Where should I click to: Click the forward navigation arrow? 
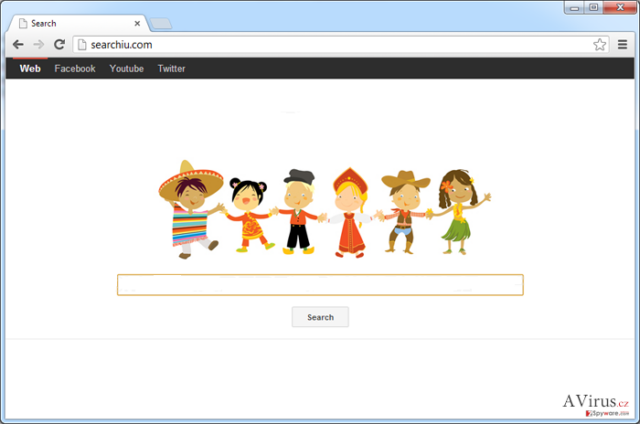[39, 44]
